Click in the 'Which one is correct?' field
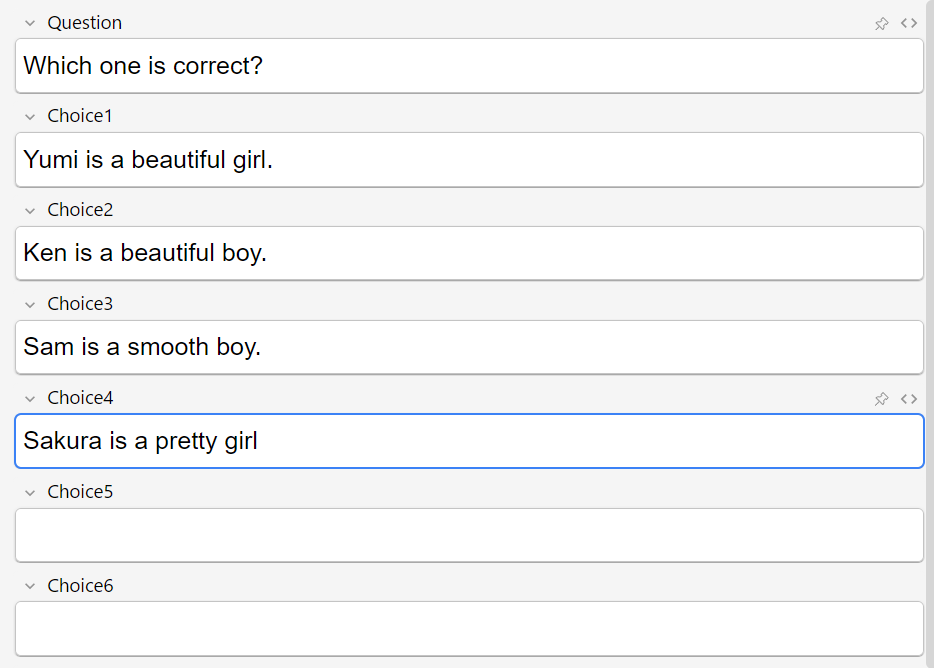This screenshot has height=668, width=934. (x=469, y=66)
